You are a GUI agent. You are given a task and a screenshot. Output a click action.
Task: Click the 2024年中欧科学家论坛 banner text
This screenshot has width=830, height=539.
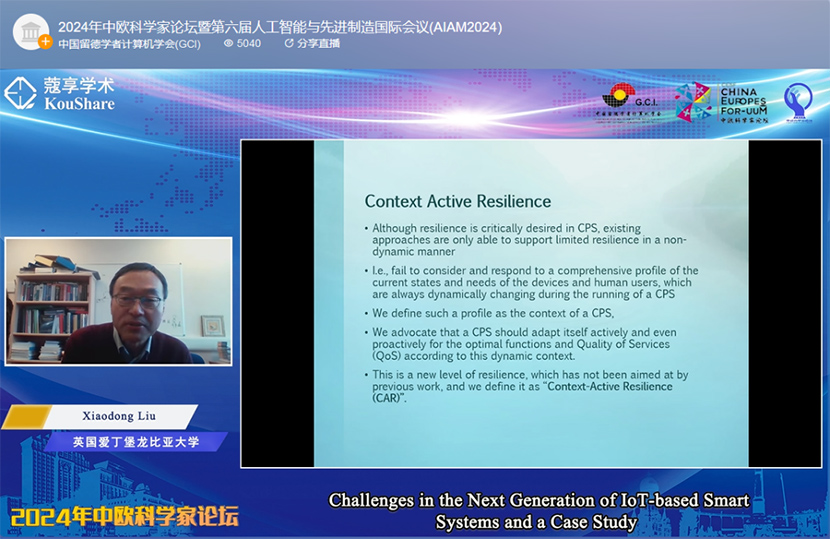click(x=125, y=517)
